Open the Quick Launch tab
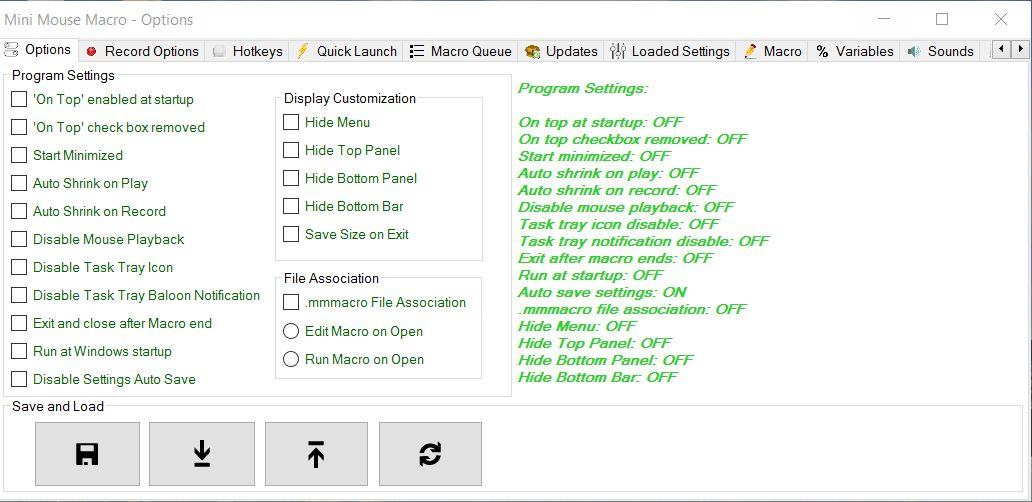1032x502 pixels. click(346, 51)
